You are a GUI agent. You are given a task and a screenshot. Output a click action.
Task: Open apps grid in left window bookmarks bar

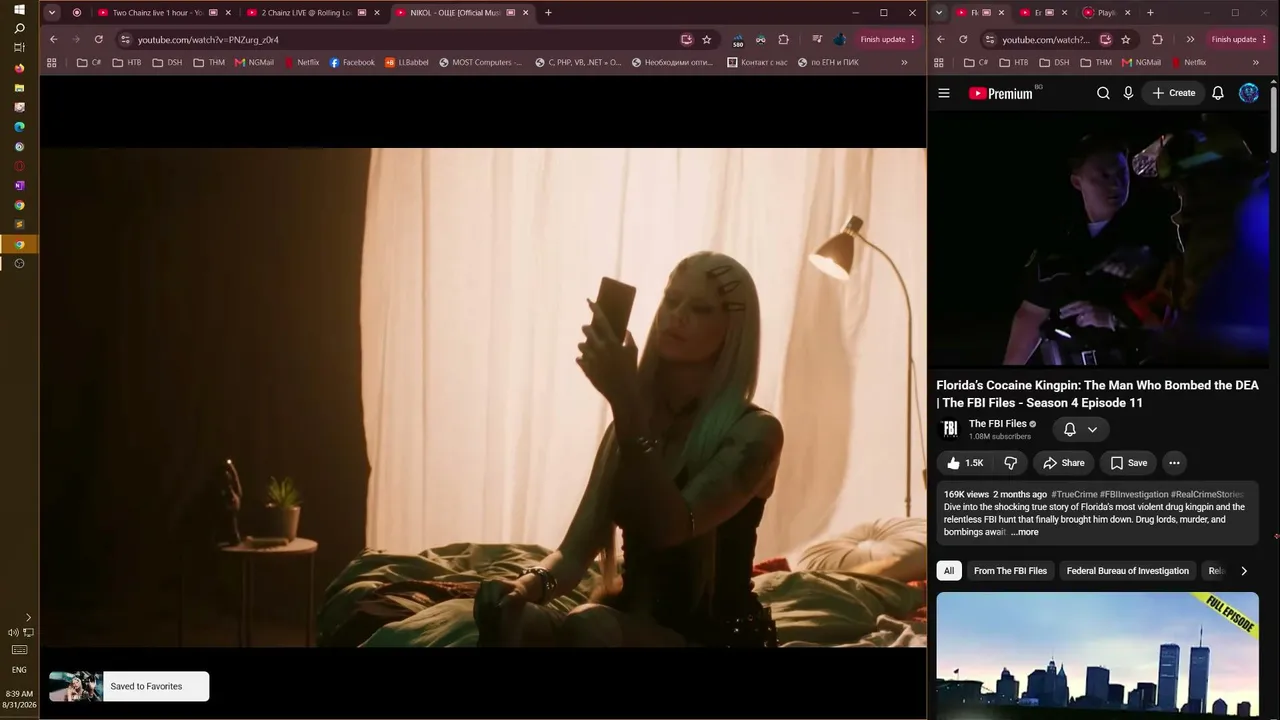coord(52,62)
